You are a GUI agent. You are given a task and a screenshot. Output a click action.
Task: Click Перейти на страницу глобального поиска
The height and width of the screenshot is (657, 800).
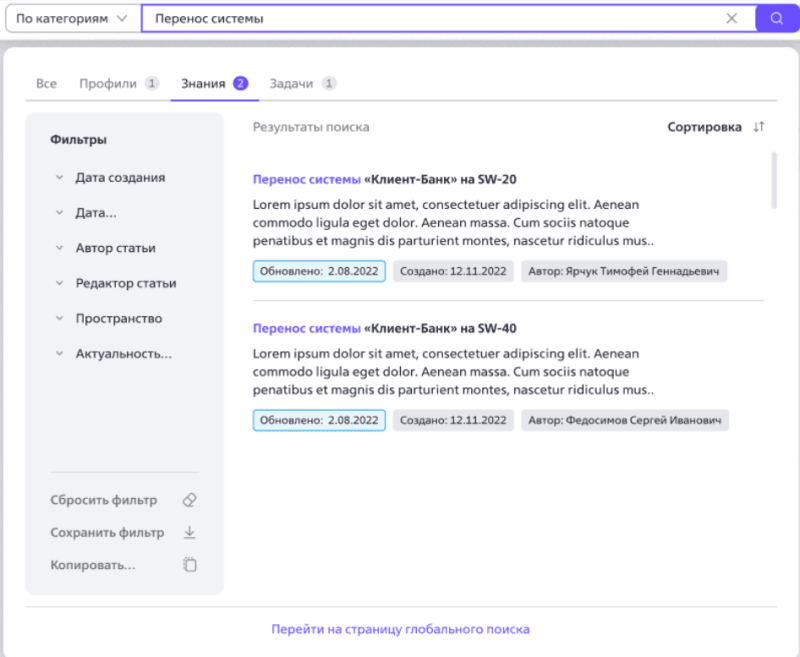tap(400, 630)
